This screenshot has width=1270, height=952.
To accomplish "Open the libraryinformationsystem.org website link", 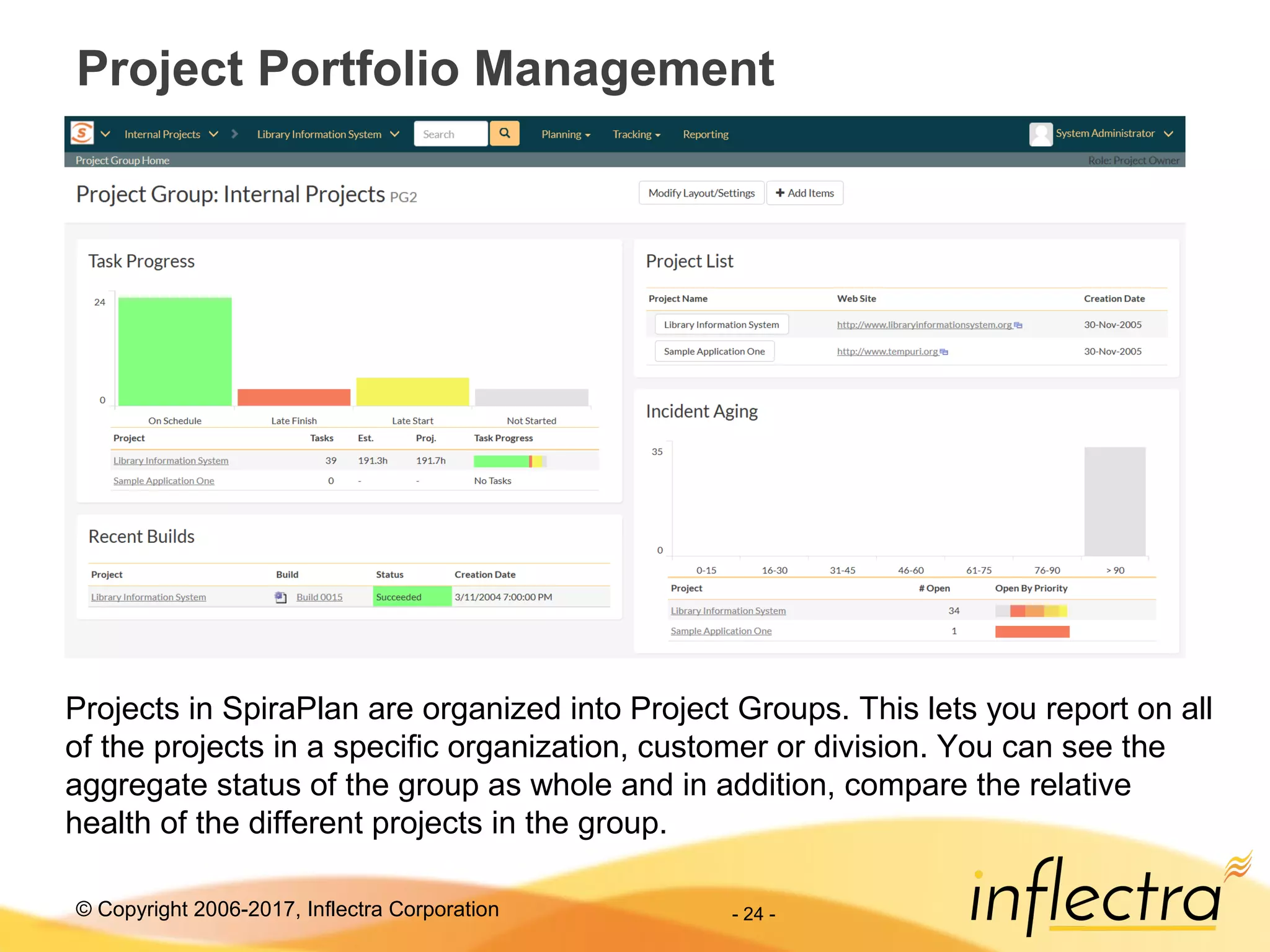I will point(924,325).
